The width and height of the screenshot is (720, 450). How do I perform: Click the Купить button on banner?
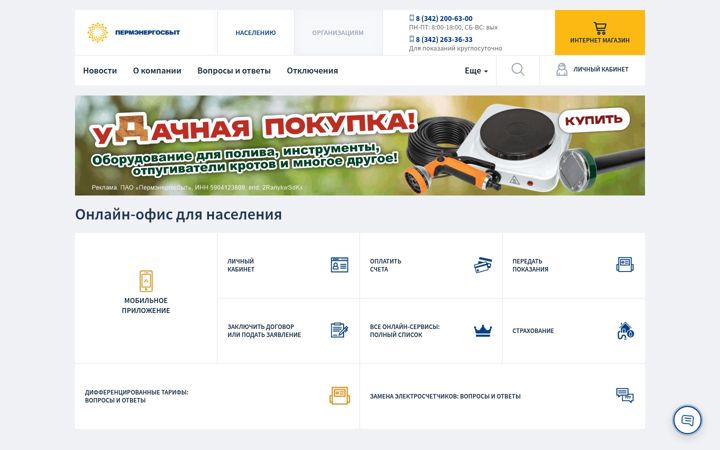pos(594,120)
